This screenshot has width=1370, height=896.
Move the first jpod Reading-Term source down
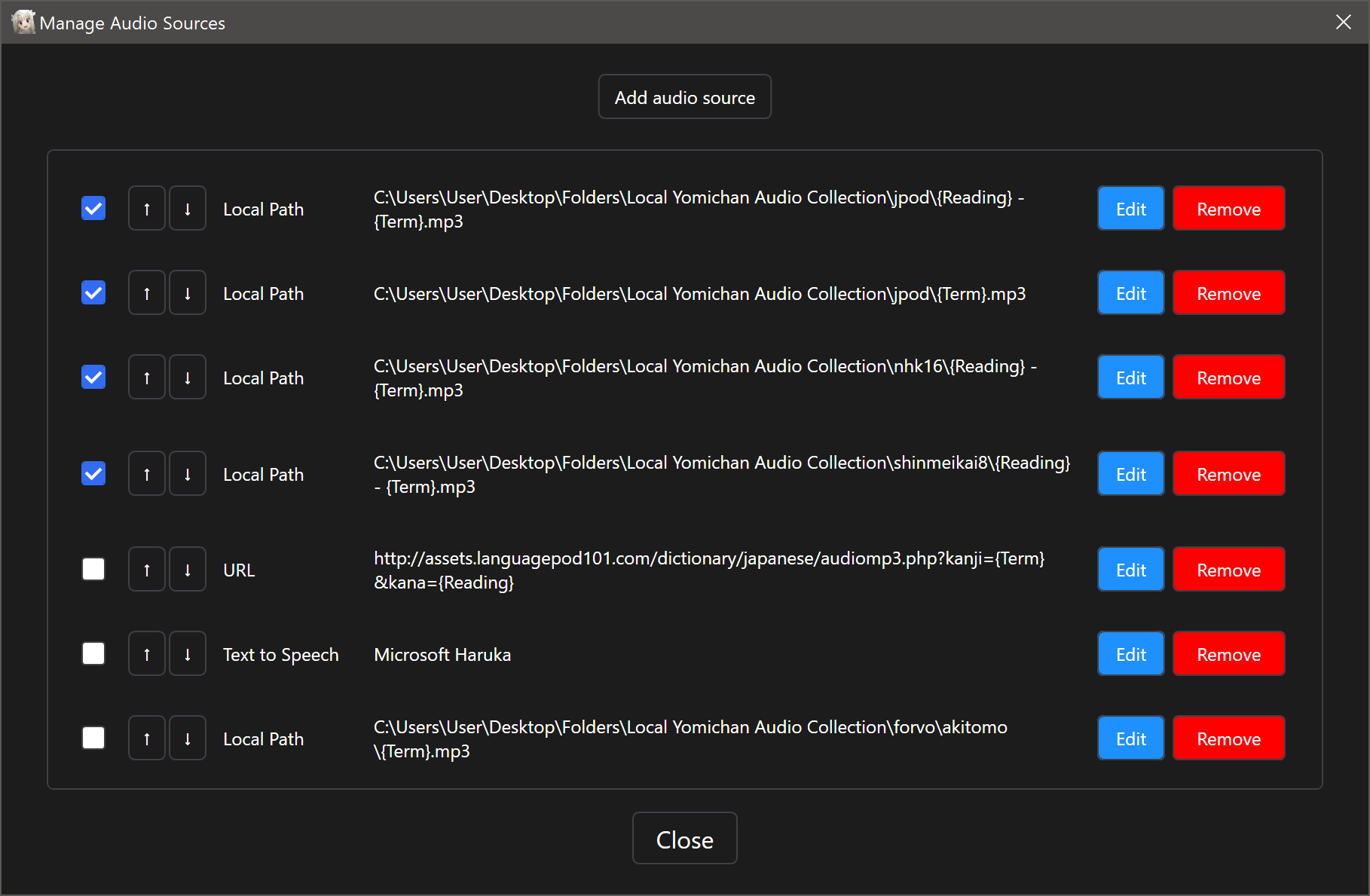point(188,209)
